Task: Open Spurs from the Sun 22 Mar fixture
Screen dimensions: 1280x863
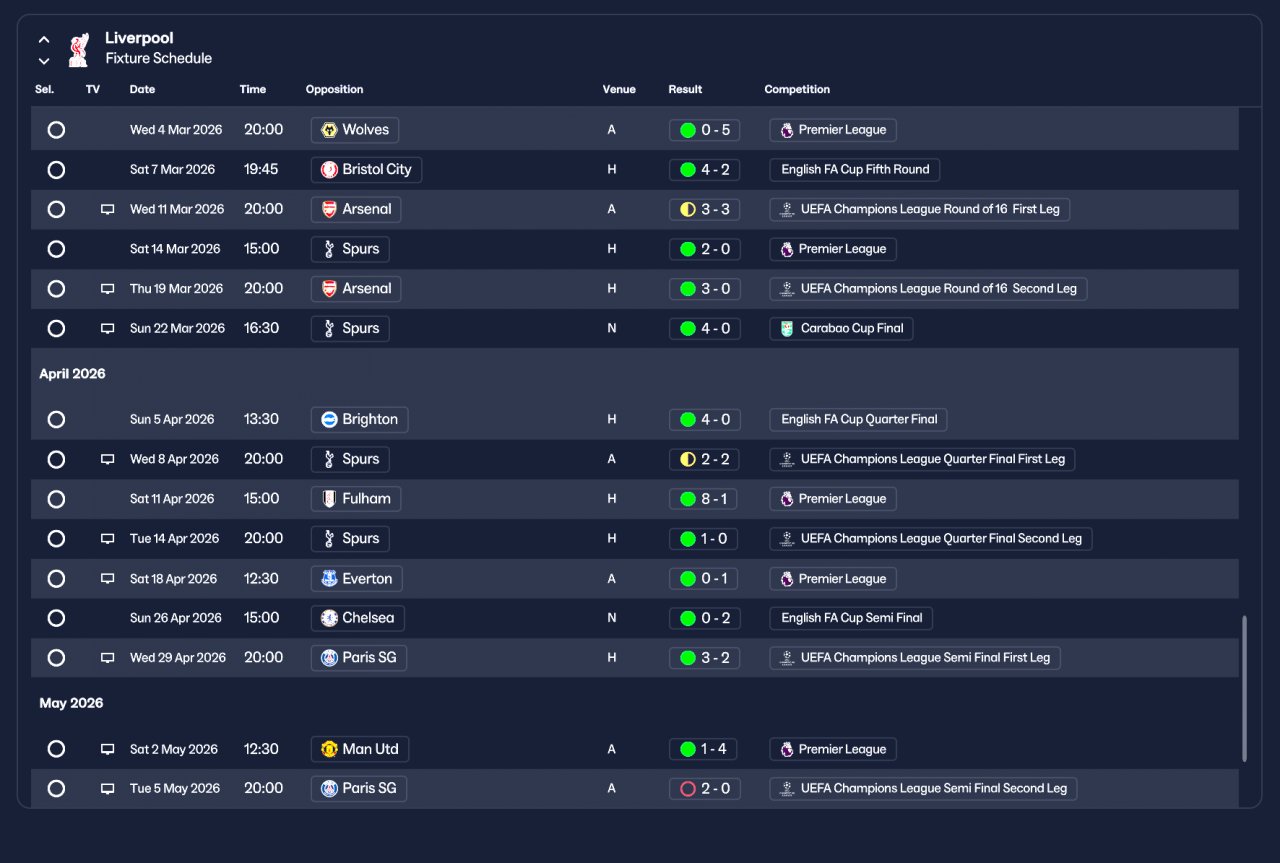Action: (350, 329)
